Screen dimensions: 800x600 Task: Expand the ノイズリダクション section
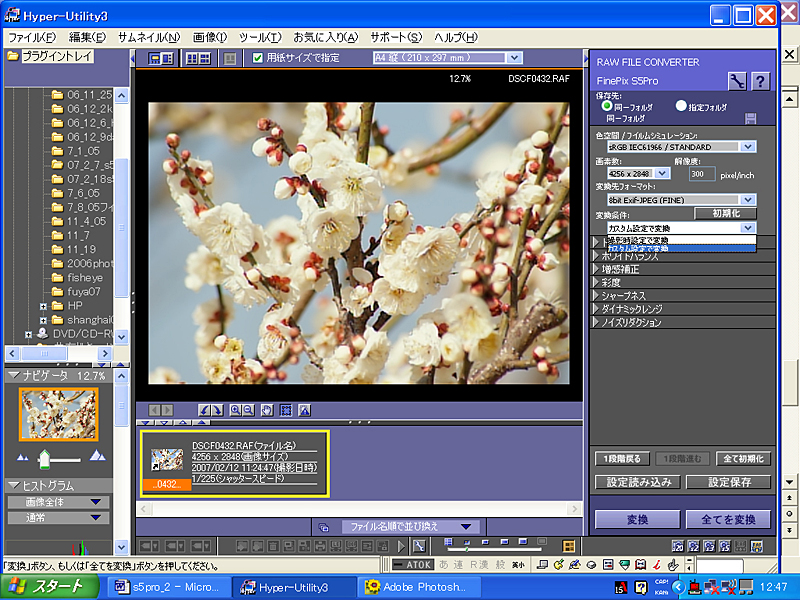[x=596, y=322]
